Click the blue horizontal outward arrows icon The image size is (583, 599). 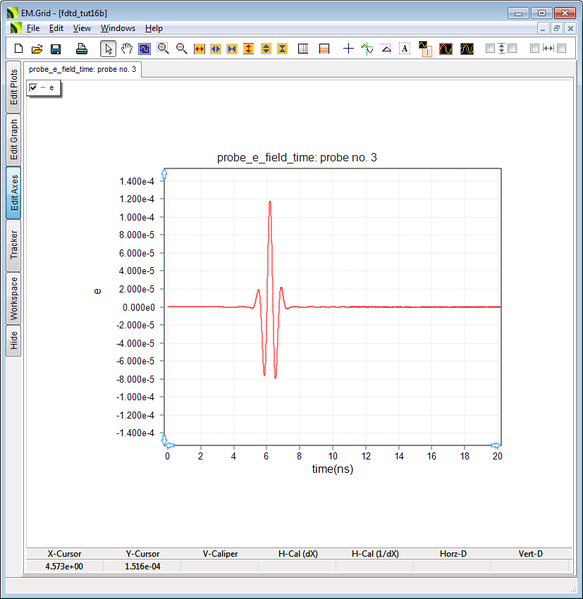pos(216,49)
